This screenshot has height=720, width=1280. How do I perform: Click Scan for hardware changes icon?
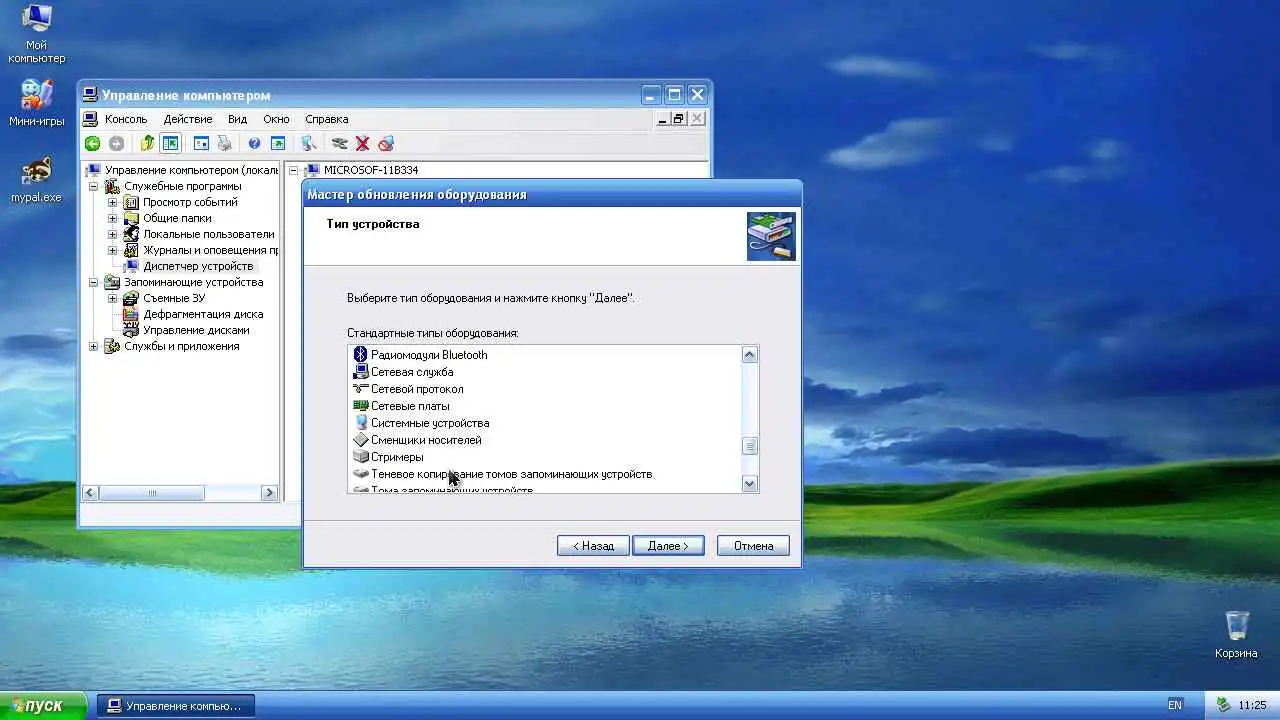point(309,144)
